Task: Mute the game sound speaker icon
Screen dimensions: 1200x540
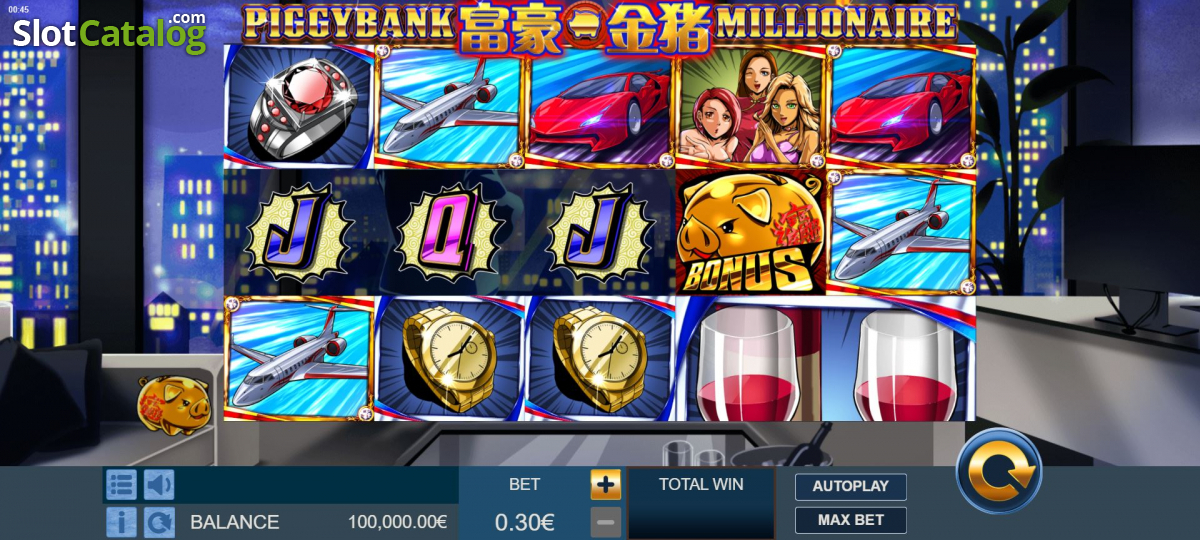Action: tap(159, 485)
